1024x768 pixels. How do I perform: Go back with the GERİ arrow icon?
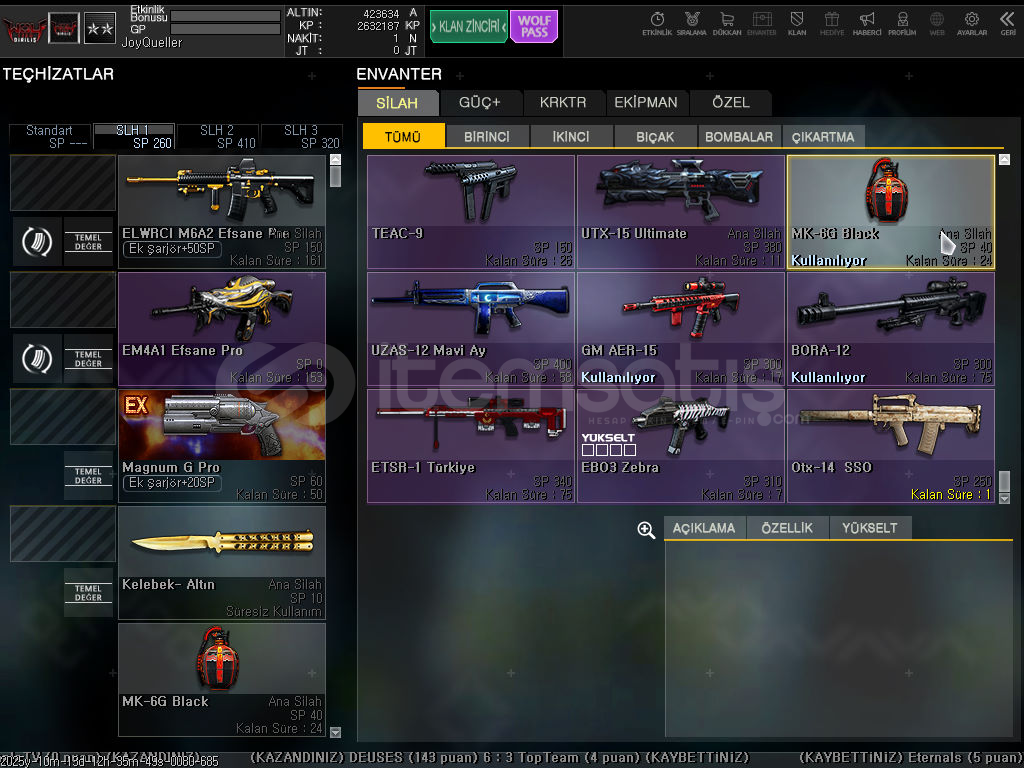coord(1008,24)
